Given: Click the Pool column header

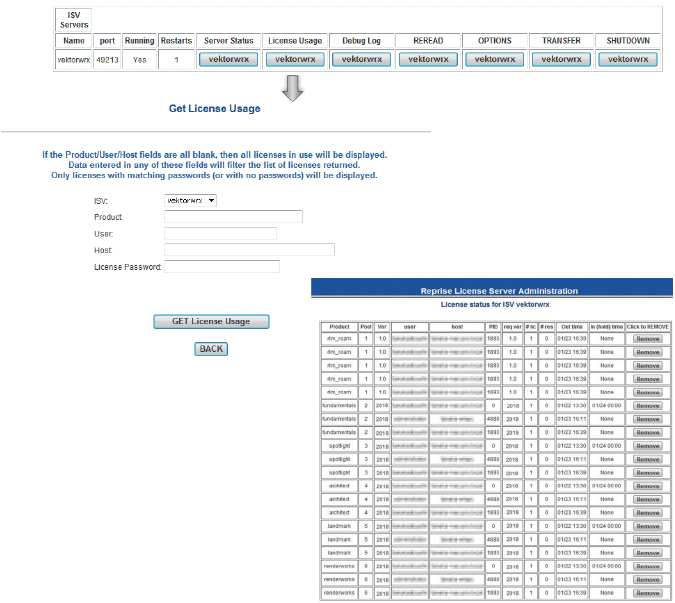Looking at the screenshot, I should coord(366,327).
